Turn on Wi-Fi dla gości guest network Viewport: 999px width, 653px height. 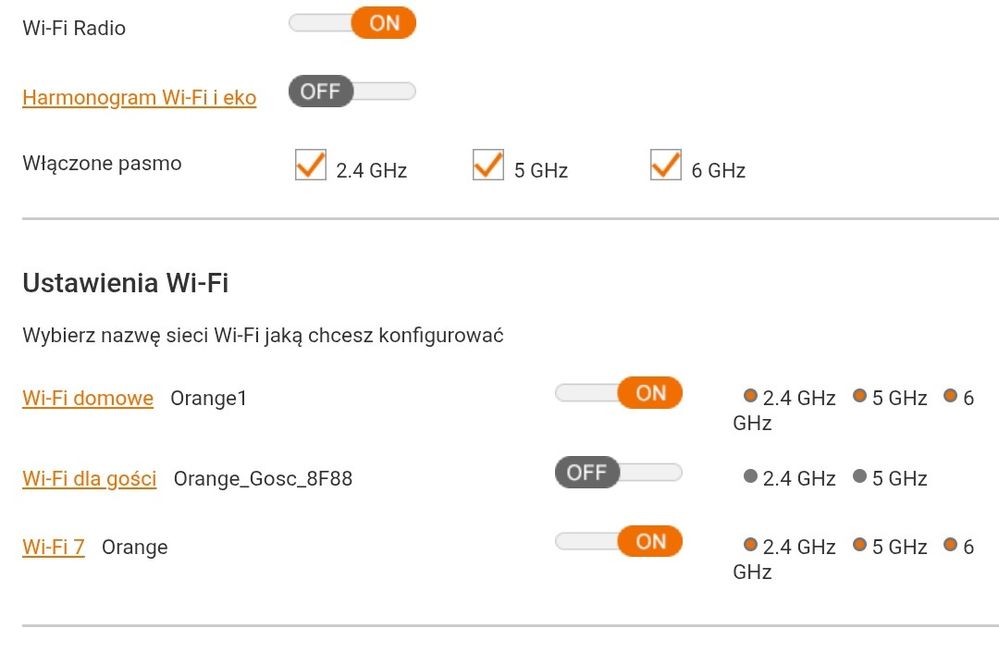[x=618, y=471]
